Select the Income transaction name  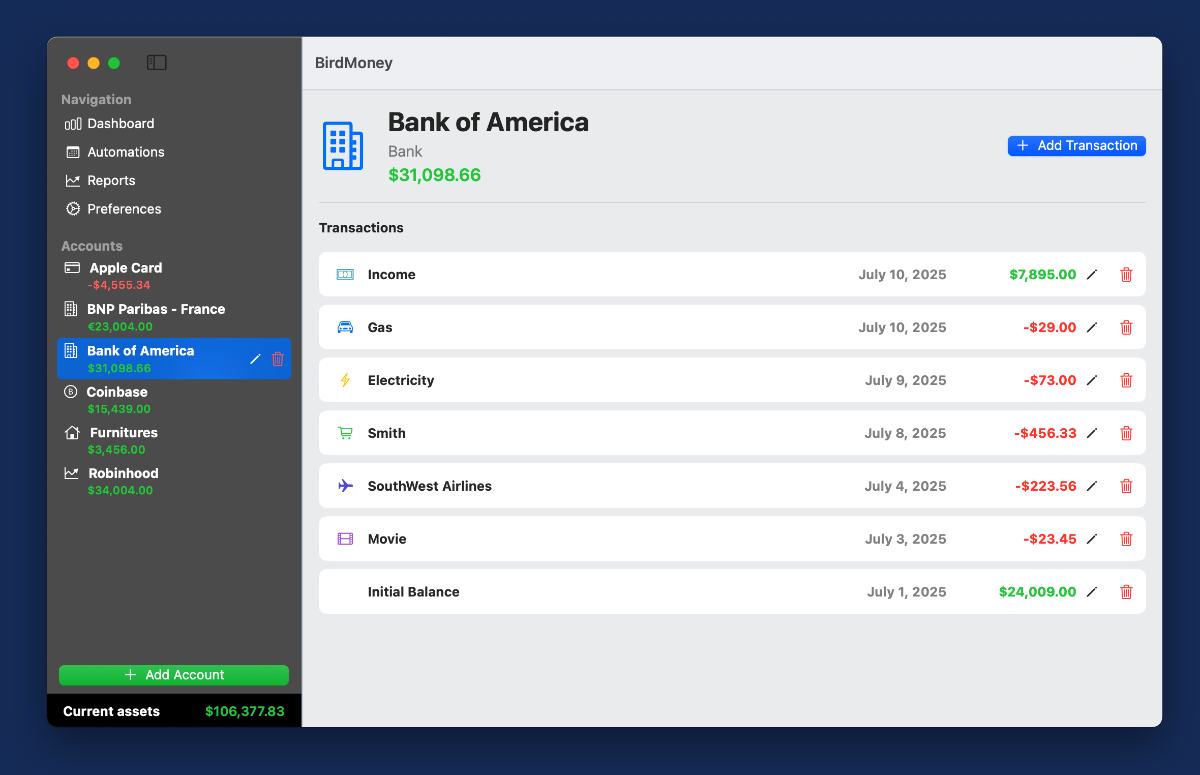click(x=392, y=275)
